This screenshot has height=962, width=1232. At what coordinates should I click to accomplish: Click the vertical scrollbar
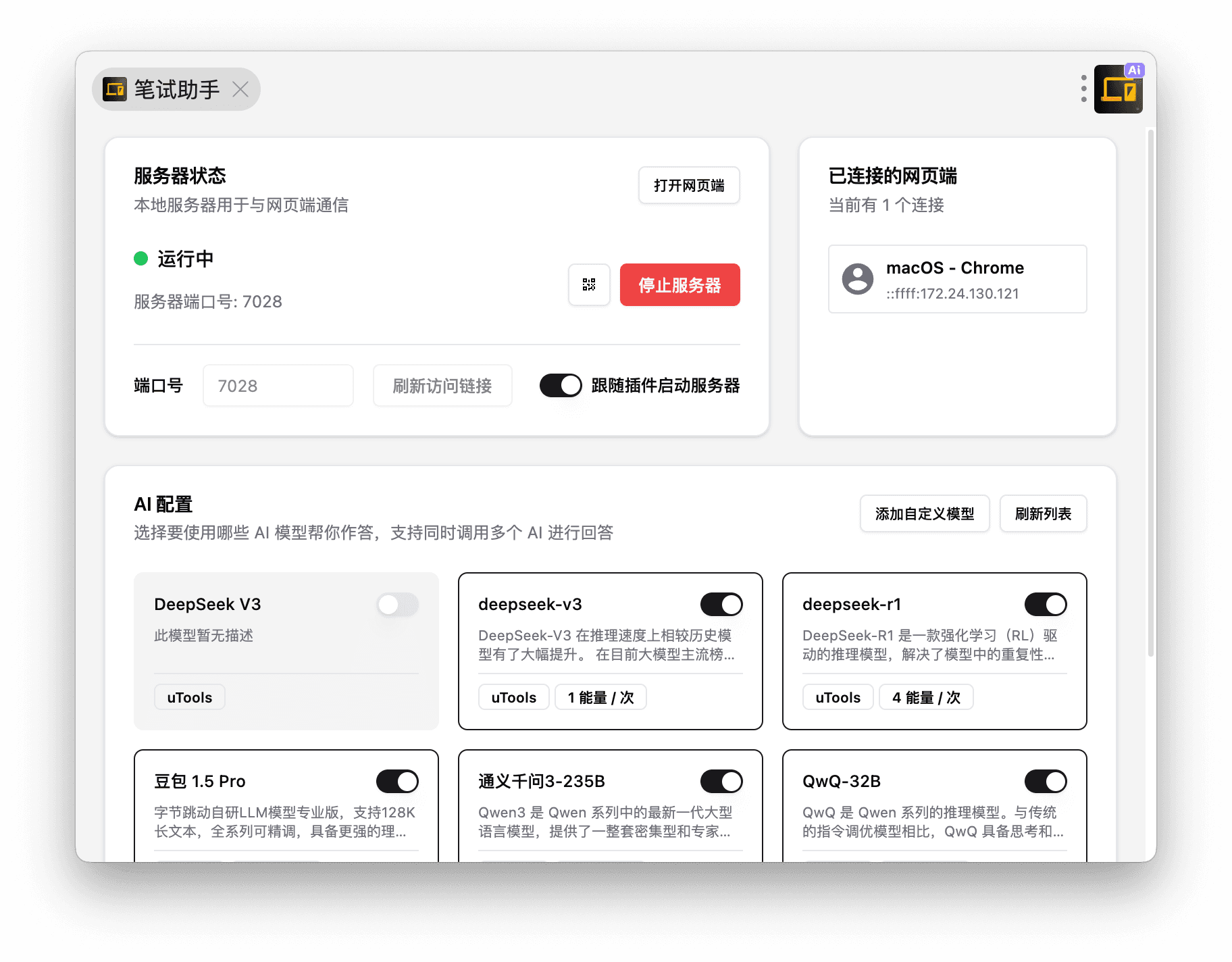click(1151, 392)
